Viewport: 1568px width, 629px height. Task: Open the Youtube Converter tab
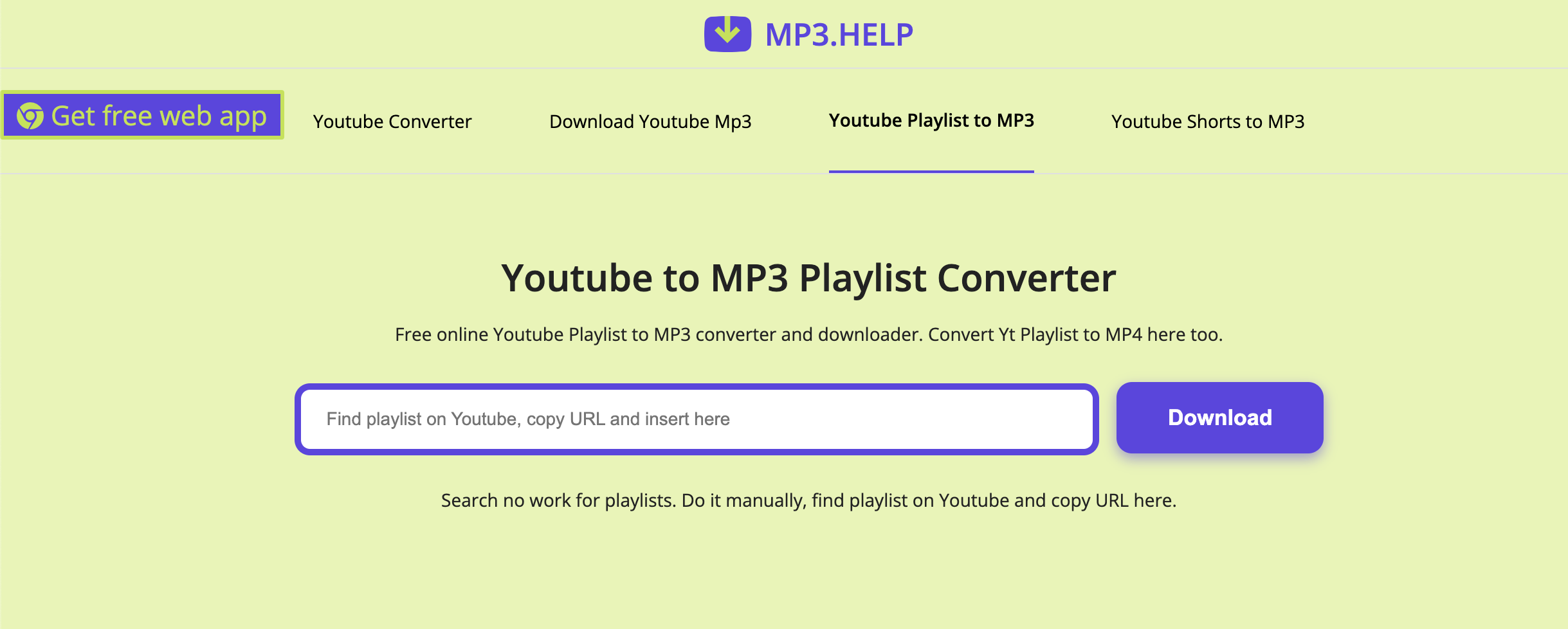392,121
